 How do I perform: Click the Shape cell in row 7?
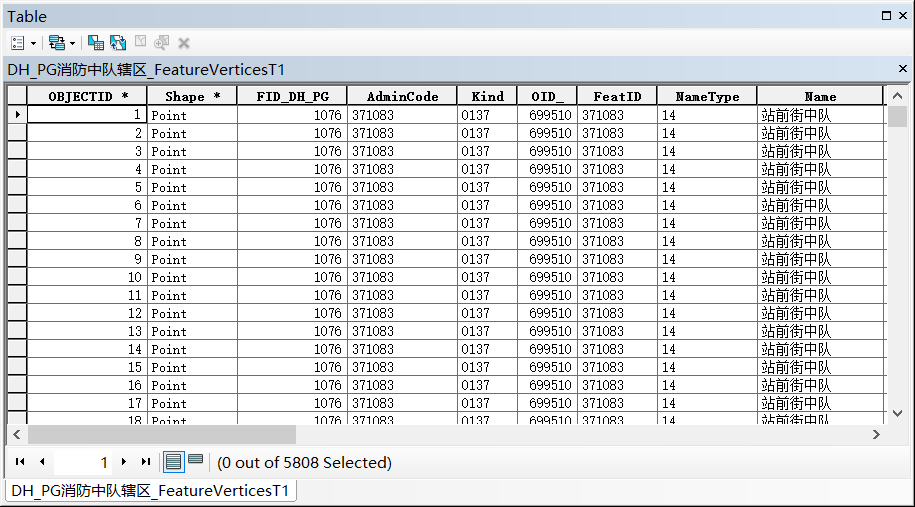pyautogui.click(x=192, y=223)
